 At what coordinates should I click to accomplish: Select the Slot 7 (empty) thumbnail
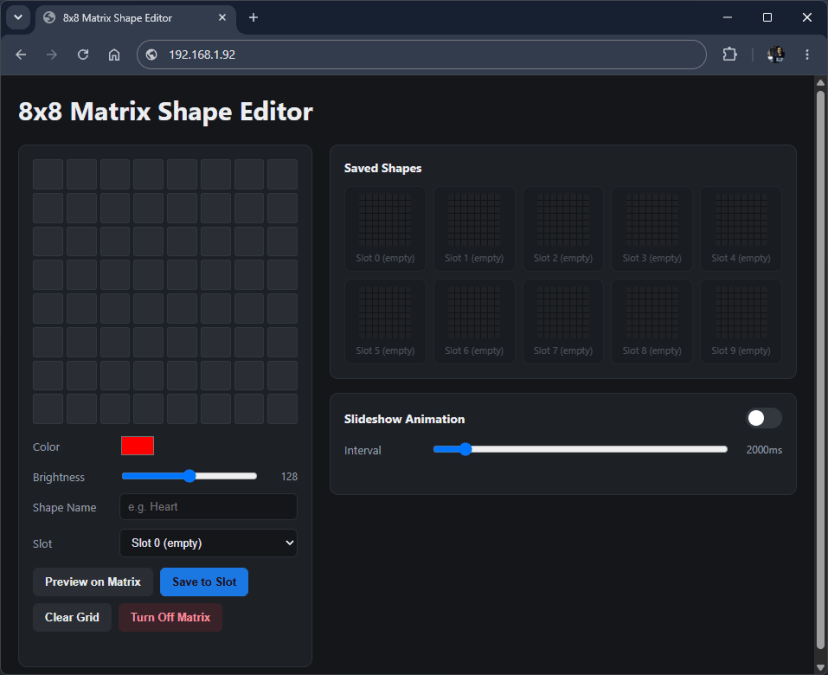(x=563, y=322)
